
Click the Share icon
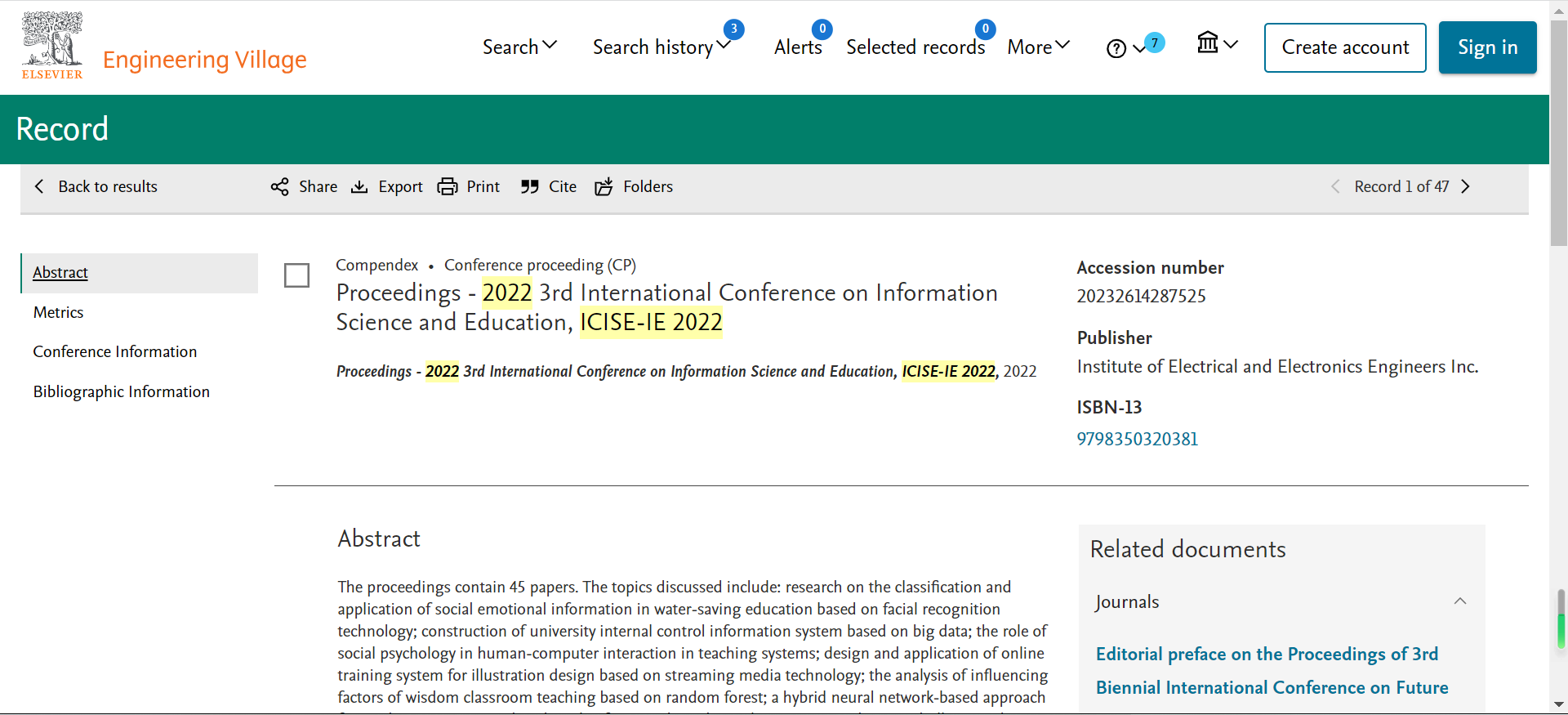(x=279, y=186)
